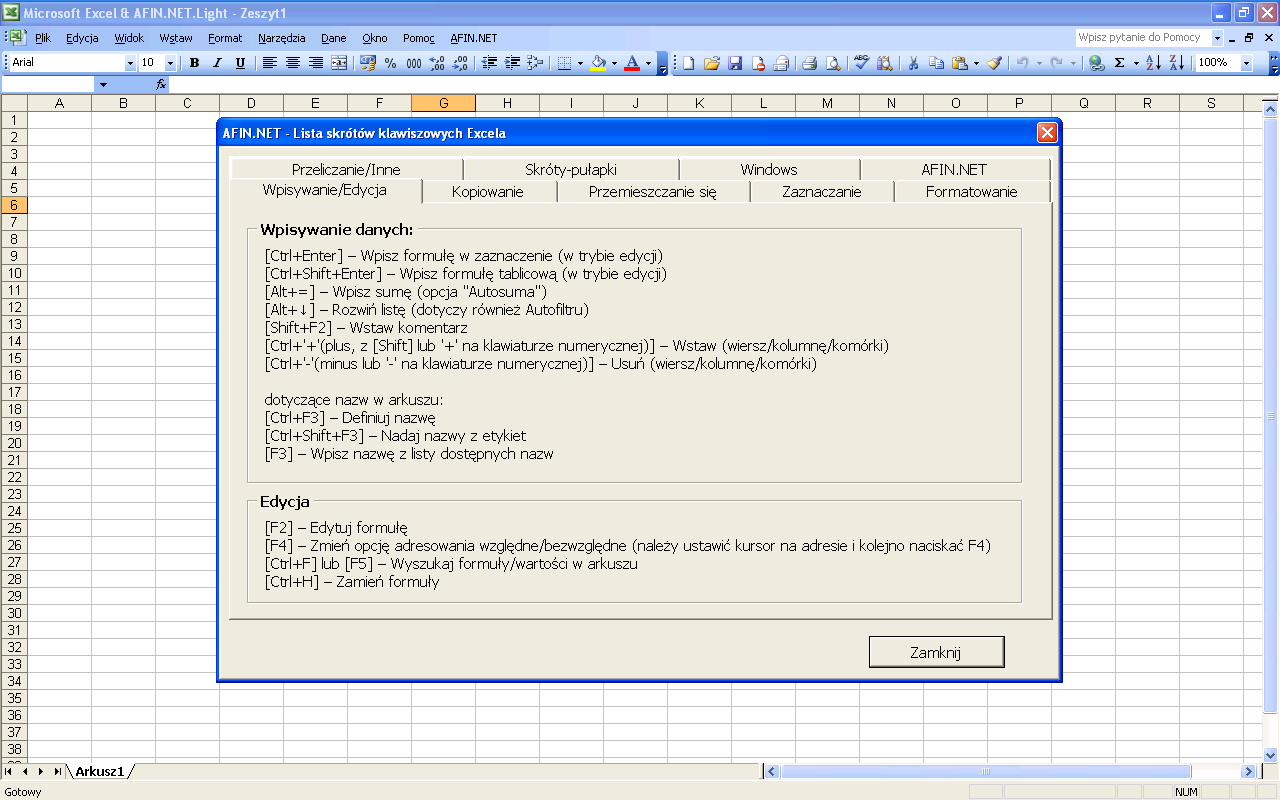This screenshot has height=800, width=1280.
Task: Expand the Name Box dropdown
Action: 102,85
